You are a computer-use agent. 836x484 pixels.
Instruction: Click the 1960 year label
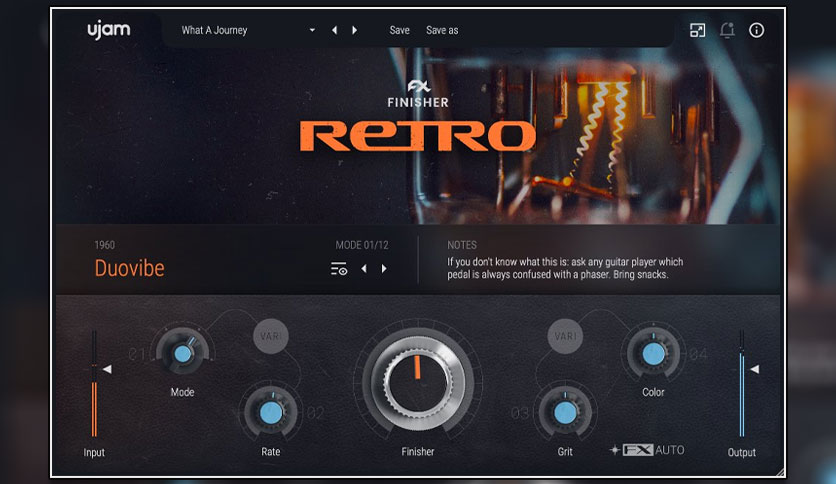[104, 245]
